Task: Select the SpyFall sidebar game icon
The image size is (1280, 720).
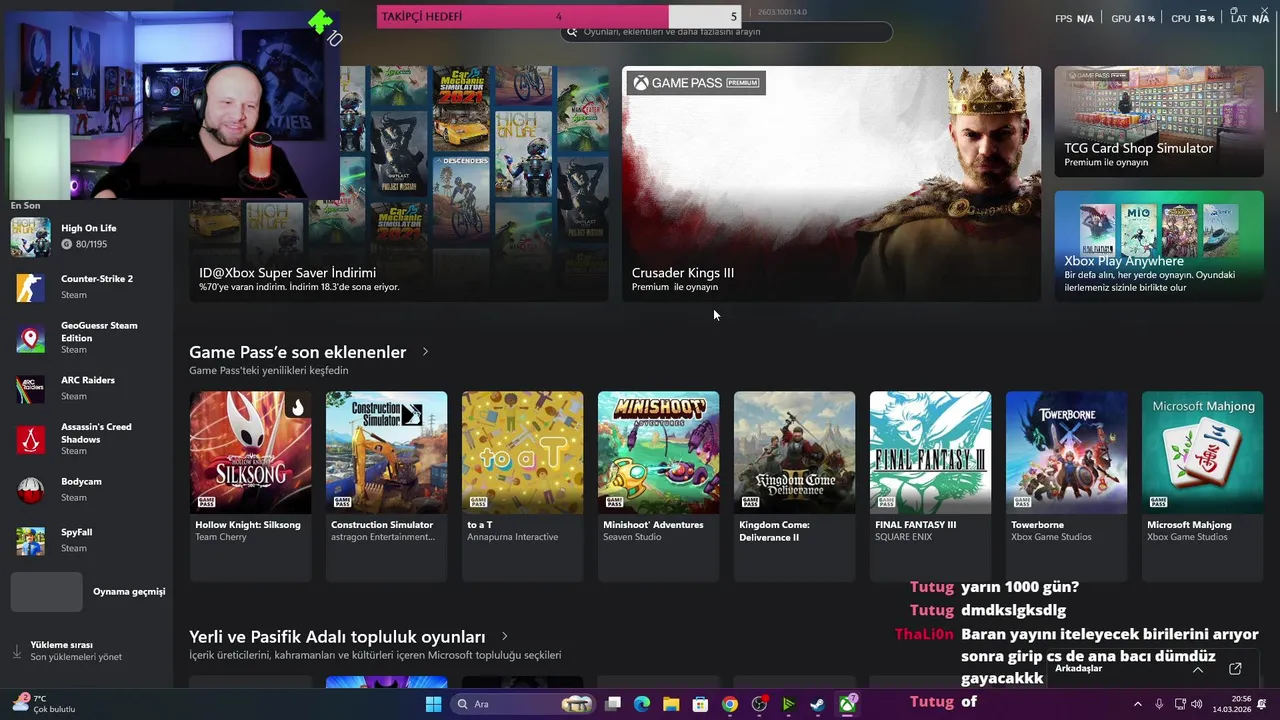Action: click(30, 540)
